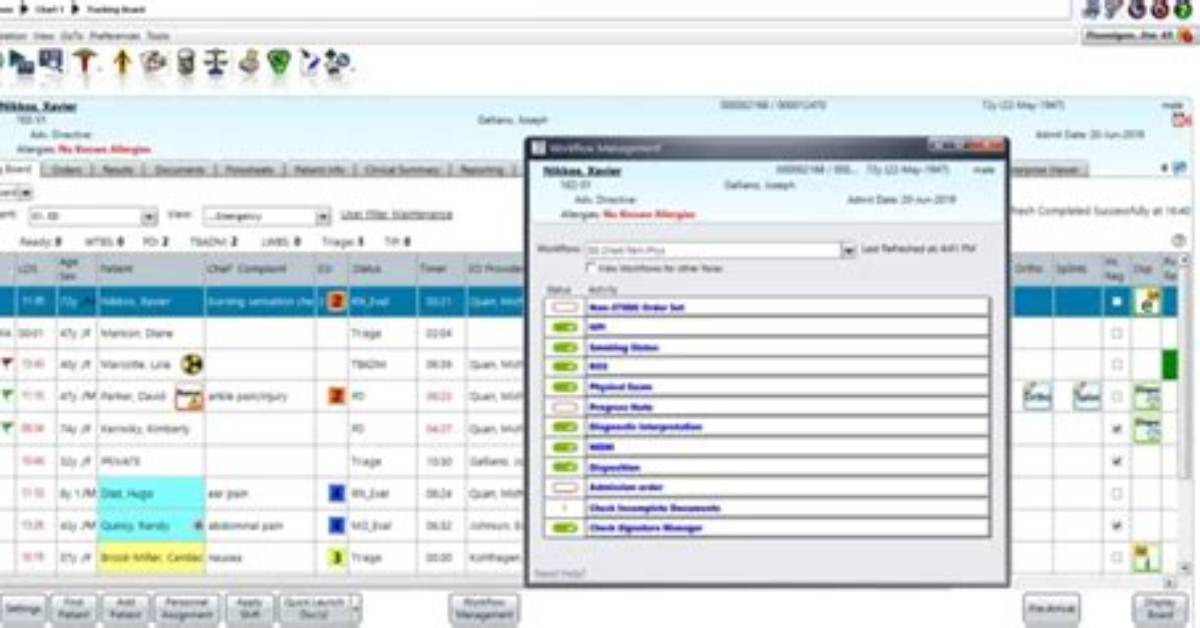Switch to the Results tab

118,170
